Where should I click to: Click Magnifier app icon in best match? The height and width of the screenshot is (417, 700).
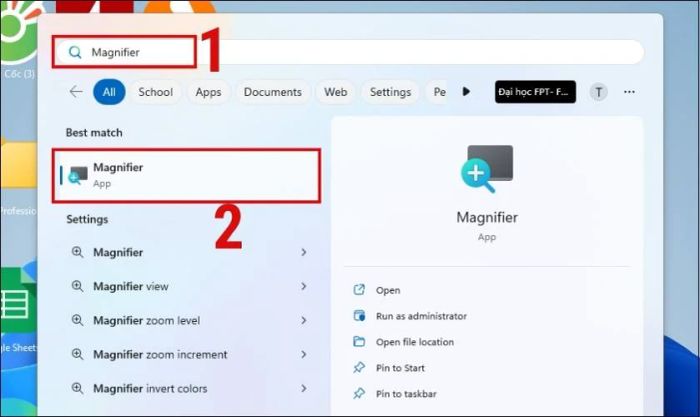tap(78, 175)
